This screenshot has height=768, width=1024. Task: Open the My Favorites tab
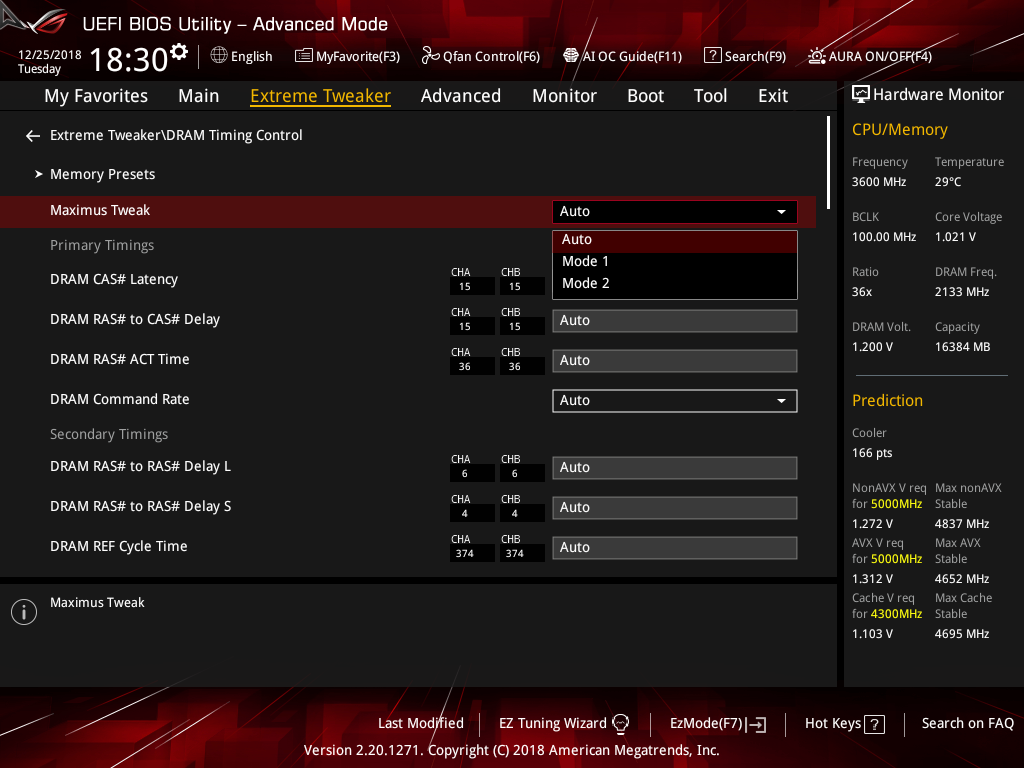click(x=96, y=96)
